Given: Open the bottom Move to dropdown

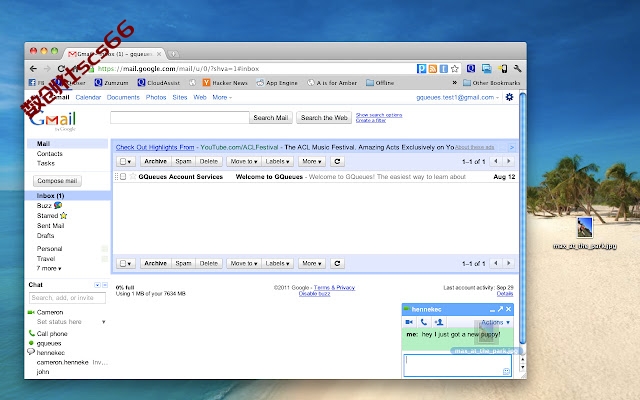Looking at the screenshot, I should [244, 263].
